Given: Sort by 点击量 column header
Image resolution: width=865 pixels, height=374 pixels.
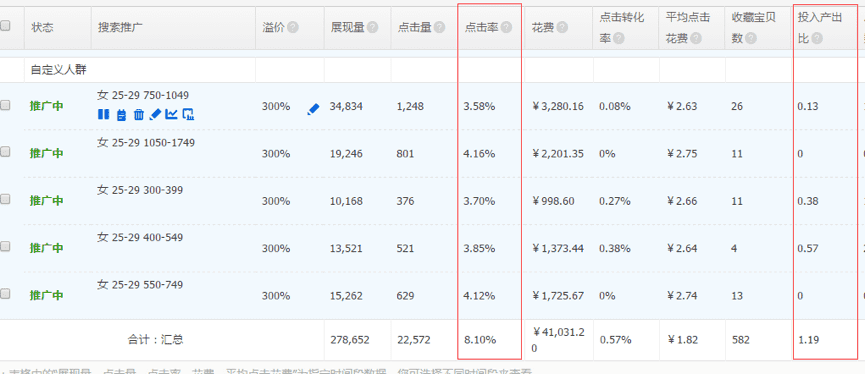Looking at the screenshot, I should pyautogui.click(x=414, y=28).
